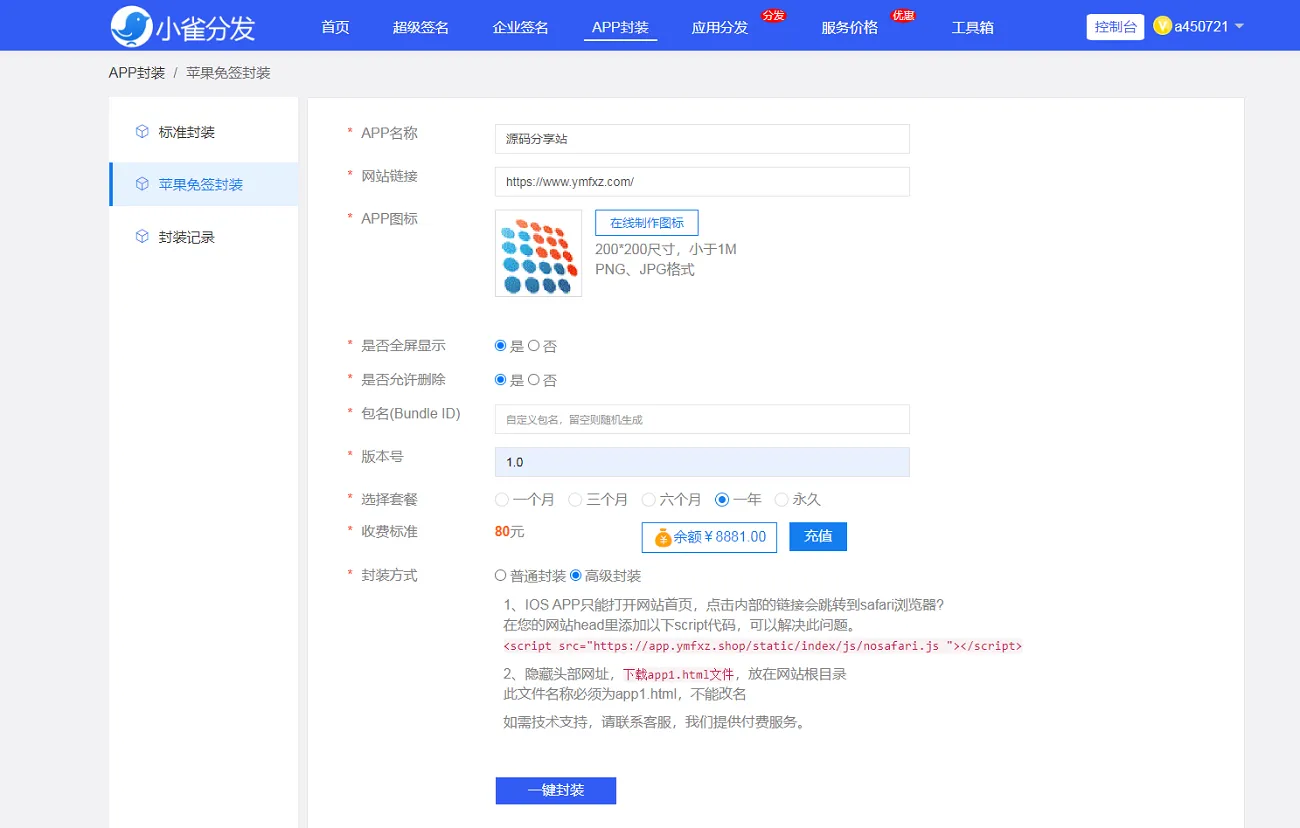Click the uploaded APP icon thumbnail
The width and height of the screenshot is (1300, 828).
[538, 253]
